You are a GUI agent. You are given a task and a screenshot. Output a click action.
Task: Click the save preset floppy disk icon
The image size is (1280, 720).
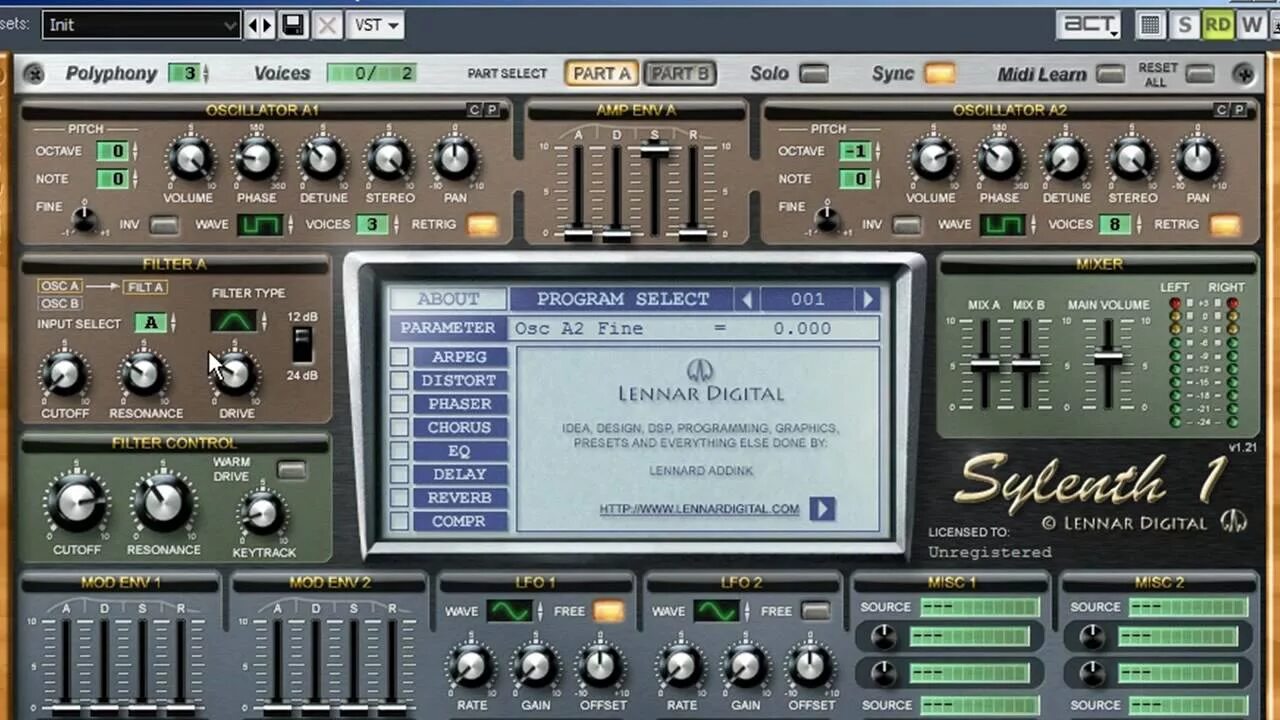click(293, 25)
